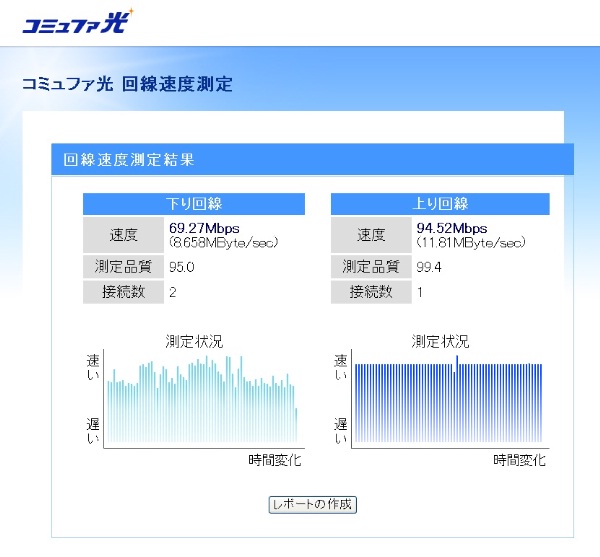Click the 下り回線 table header
The image size is (600, 557).
194,204
